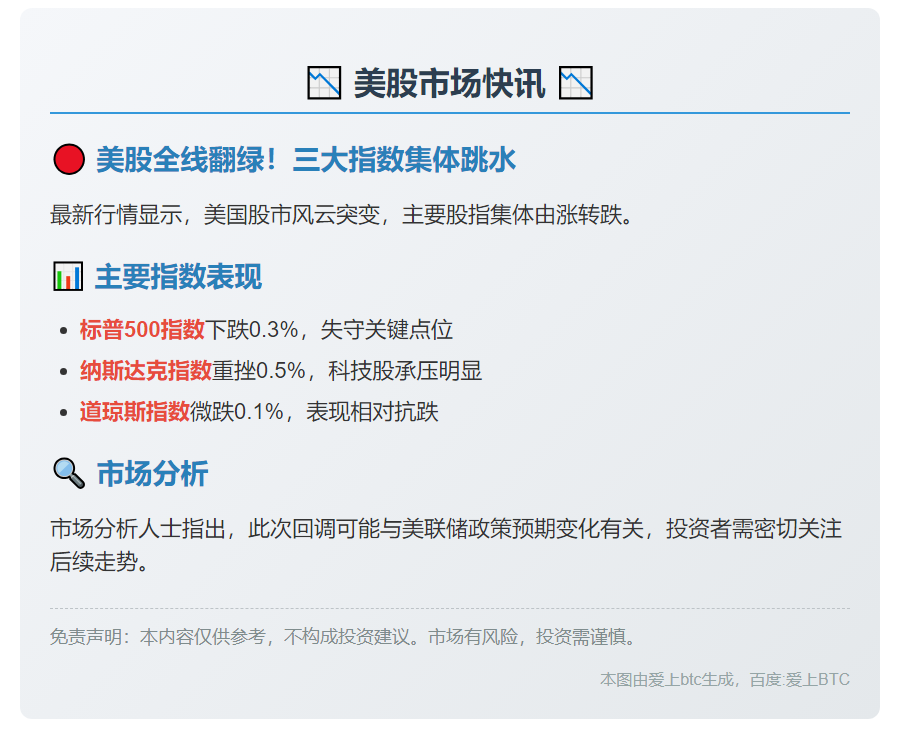Click the red 标普500指数 label
The image size is (900, 750).
pyautogui.click(x=142, y=330)
